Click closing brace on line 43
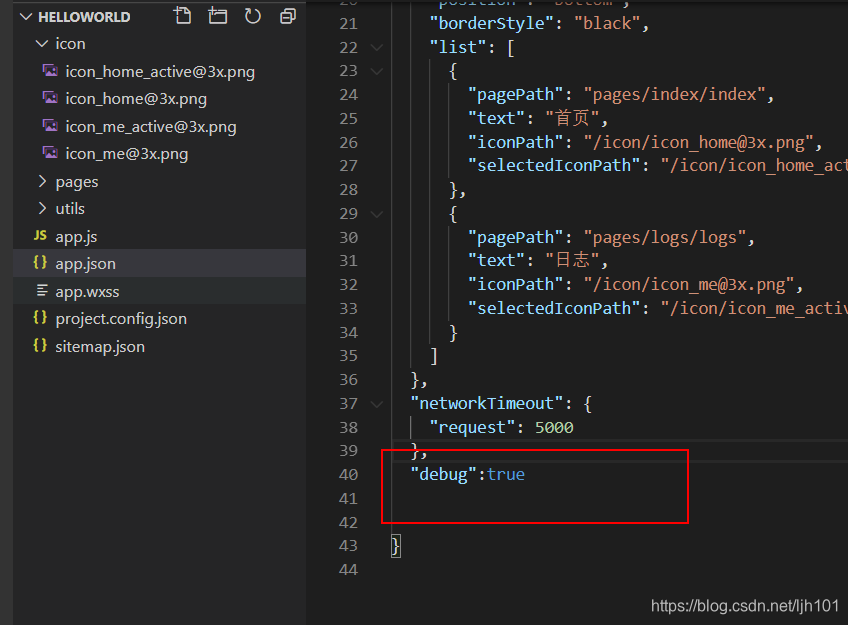848x625 pixels. [x=396, y=546]
